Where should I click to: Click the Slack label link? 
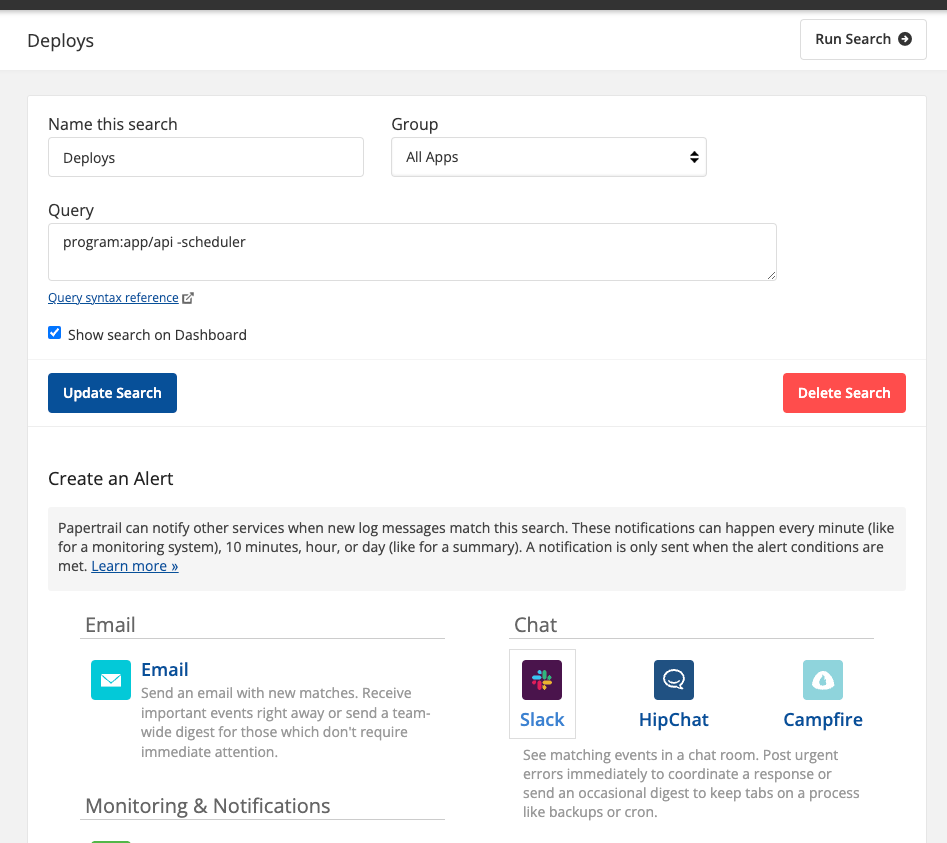(x=542, y=719)
